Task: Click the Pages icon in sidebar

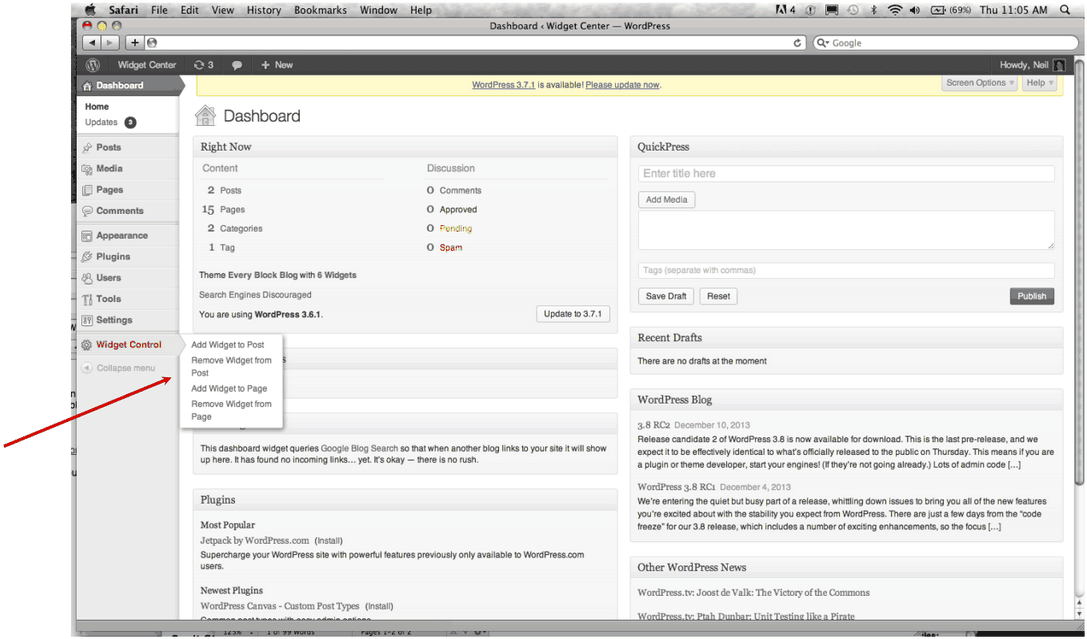Action: tap(87, 190)
